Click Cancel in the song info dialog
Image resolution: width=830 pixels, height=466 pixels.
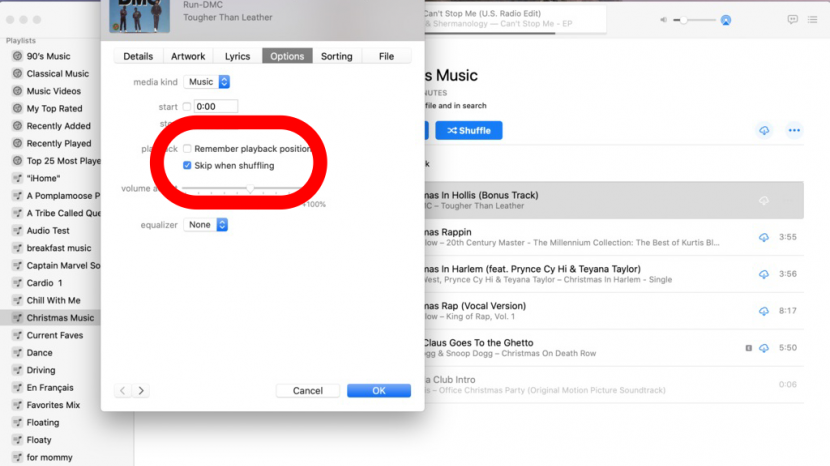pyautogui.click(x=308, y=391)
